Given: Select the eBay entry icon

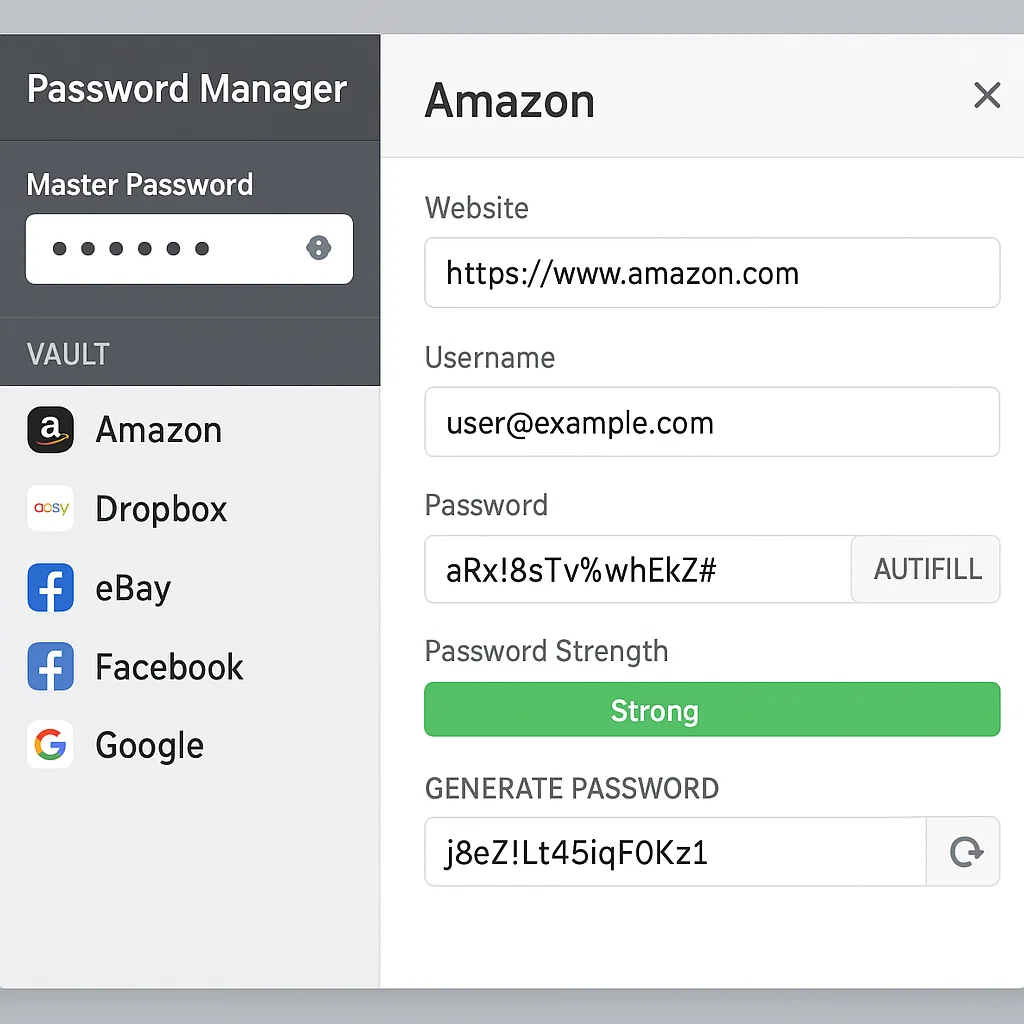Looking at the screenshot, I should click(x=50, y=588).
